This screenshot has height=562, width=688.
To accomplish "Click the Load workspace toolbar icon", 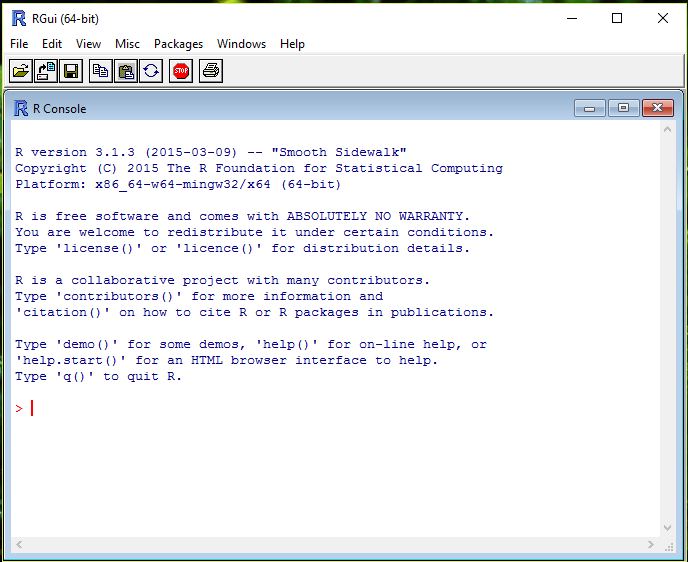I will [46, 71].
